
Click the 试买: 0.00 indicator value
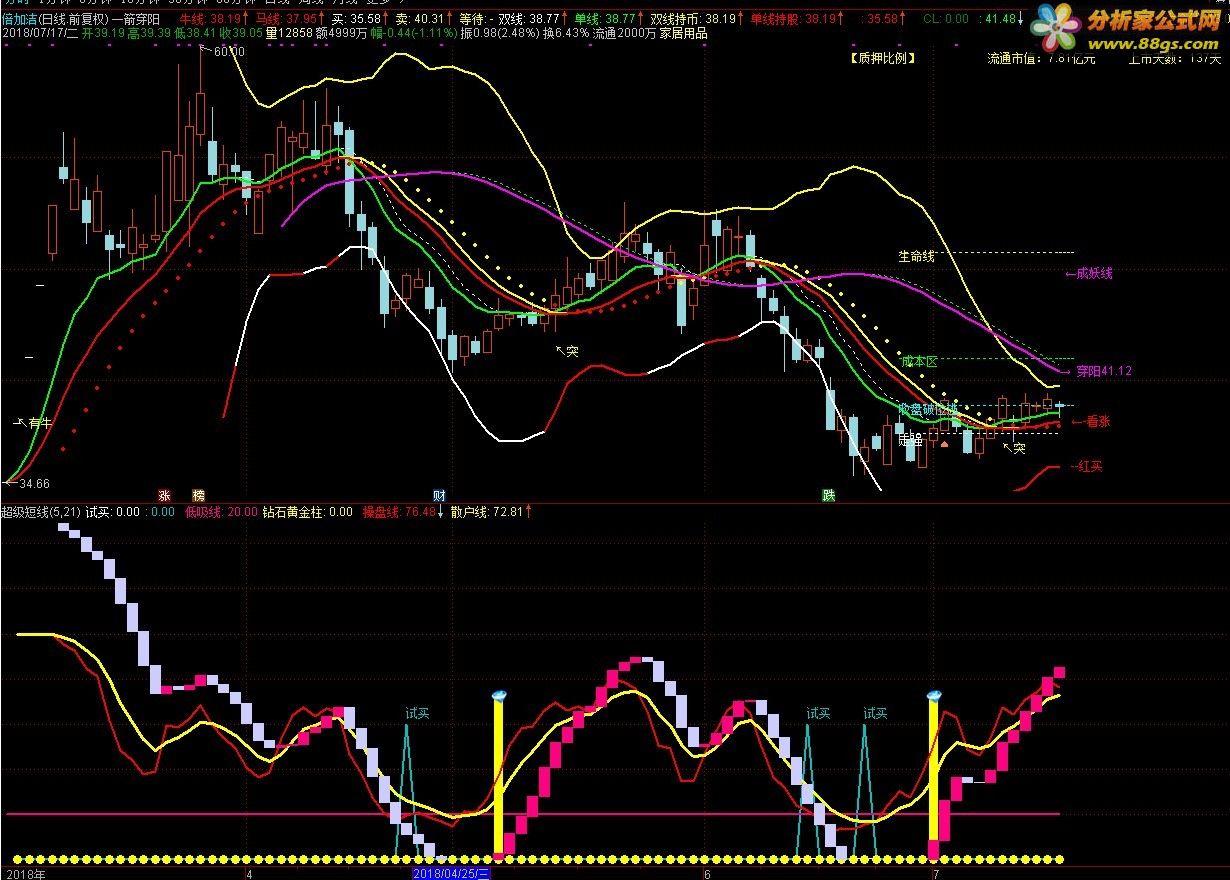coord(112,512)
